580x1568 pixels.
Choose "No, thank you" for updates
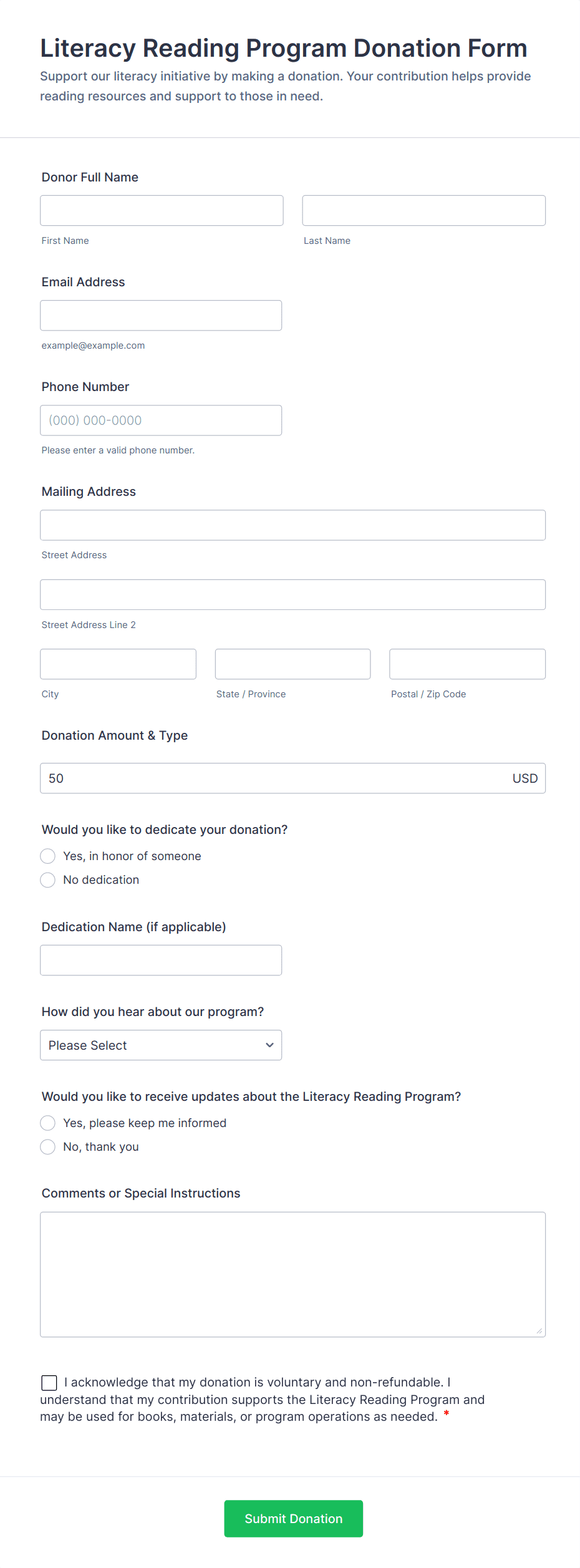click(48, 1147)
